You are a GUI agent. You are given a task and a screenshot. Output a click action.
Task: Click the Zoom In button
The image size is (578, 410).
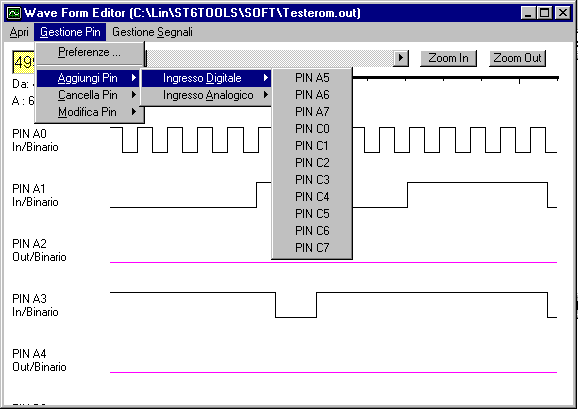448,58
